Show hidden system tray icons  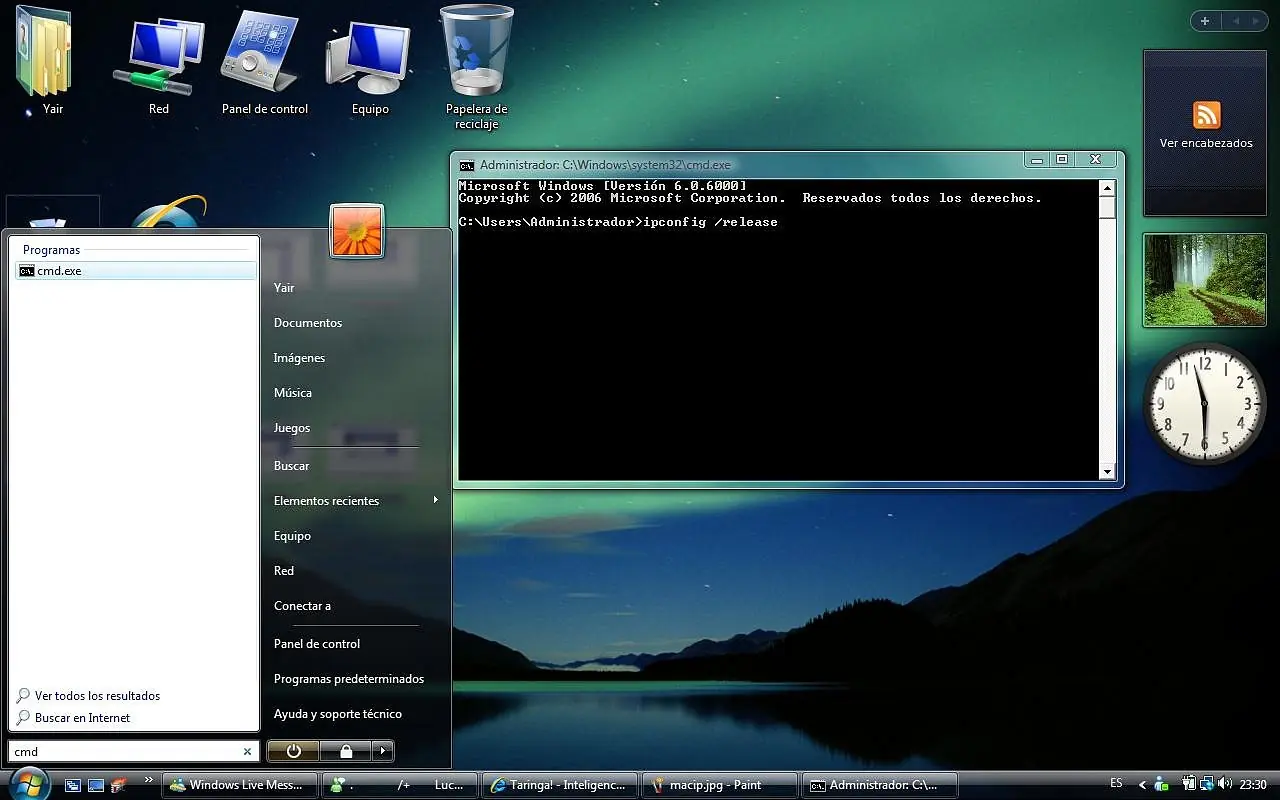(x=1143, y=784)
